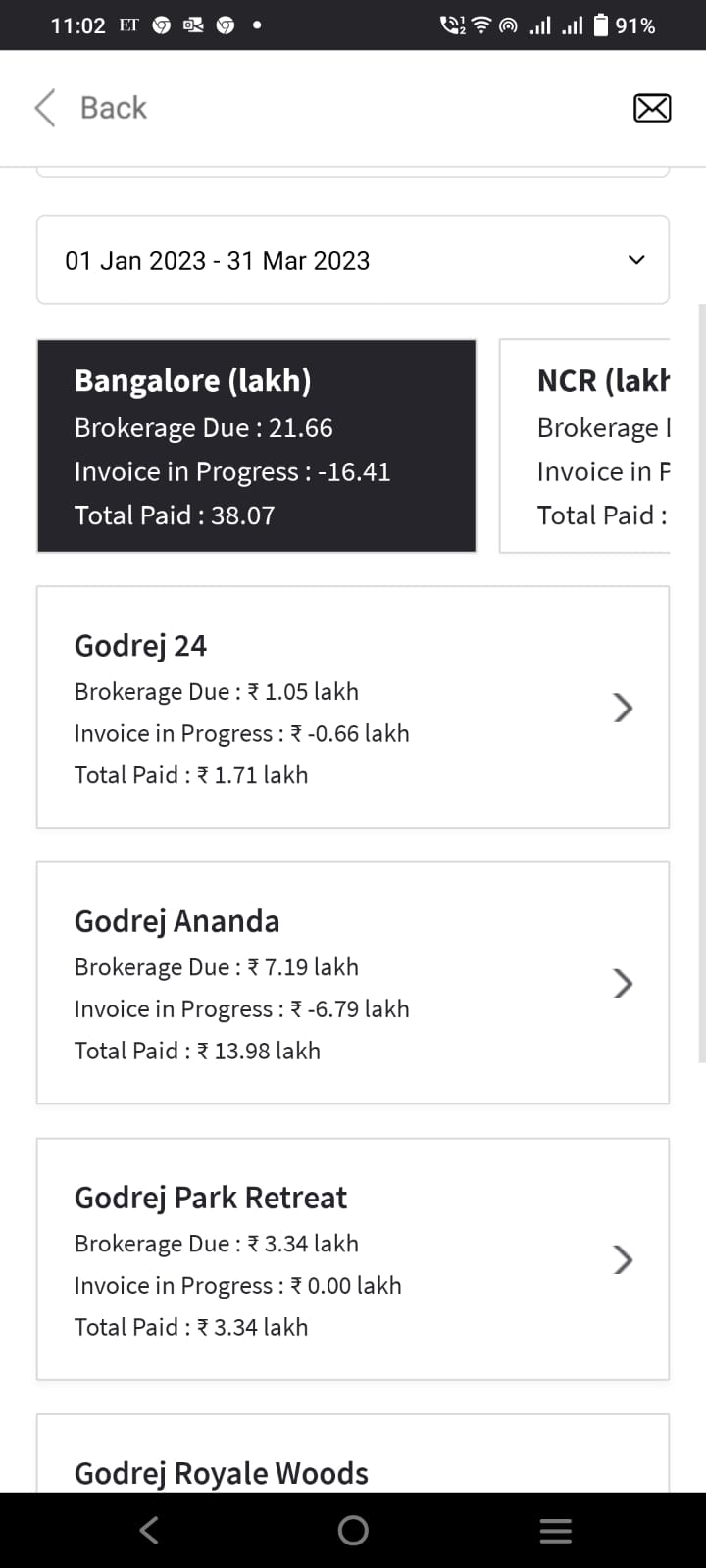
Task: Select the Bangalore (lakh) city tab
Action: tap(257, 446)
